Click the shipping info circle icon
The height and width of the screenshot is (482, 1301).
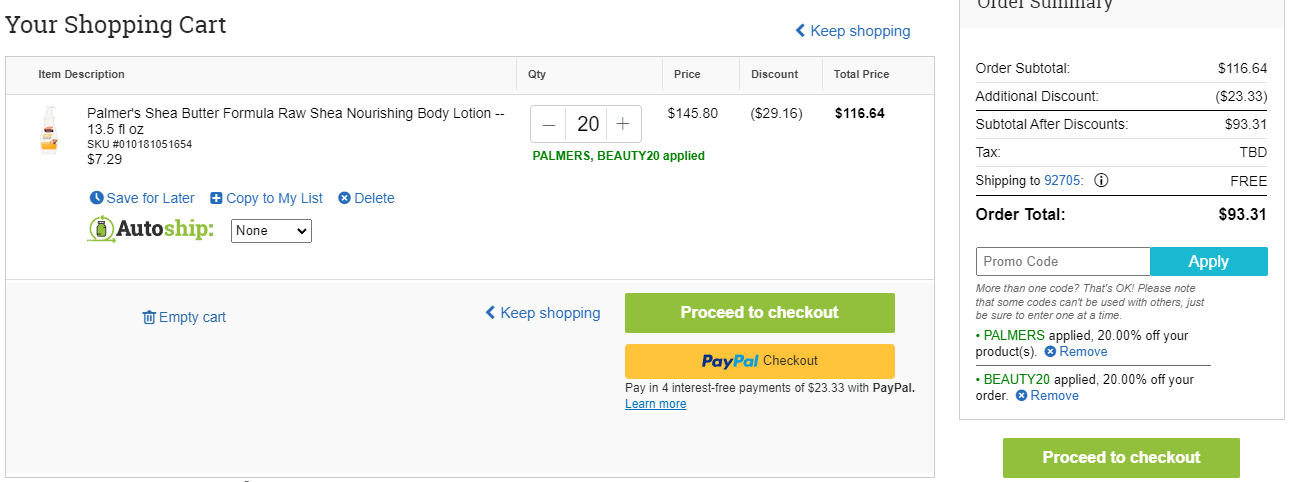click(x=1101, y=181)
